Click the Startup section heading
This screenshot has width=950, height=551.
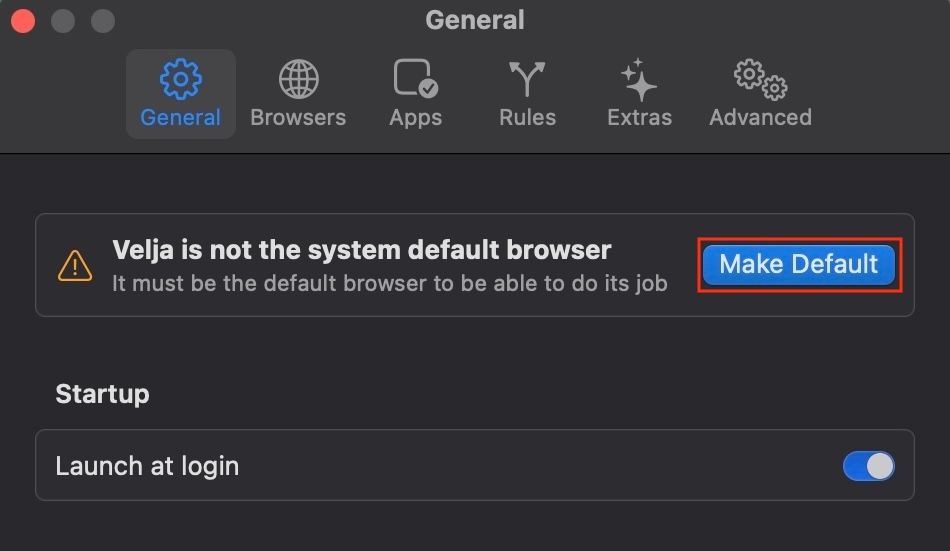(102, 393)
